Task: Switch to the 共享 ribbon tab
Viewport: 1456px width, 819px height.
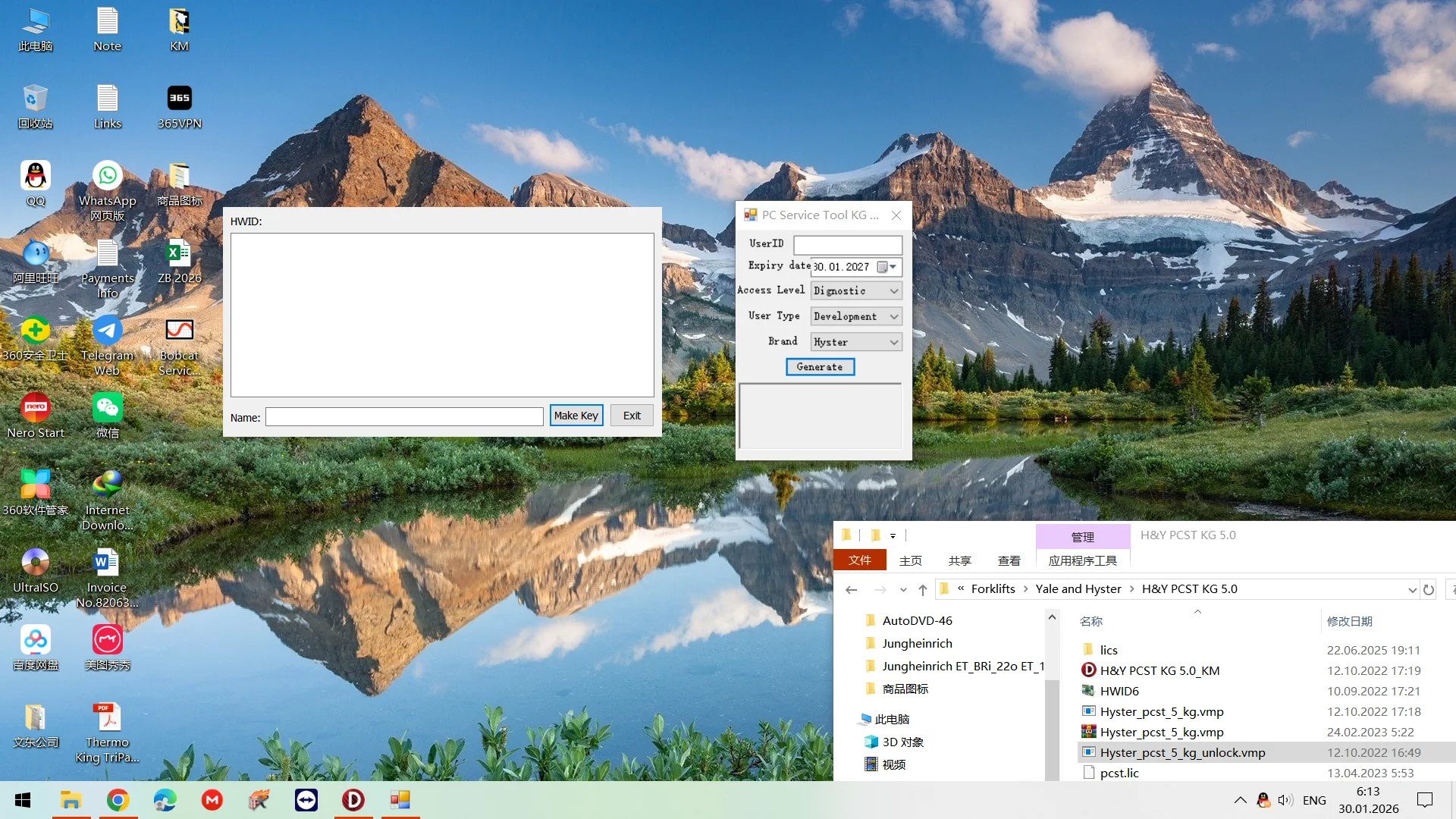Action: pos(960,560)
